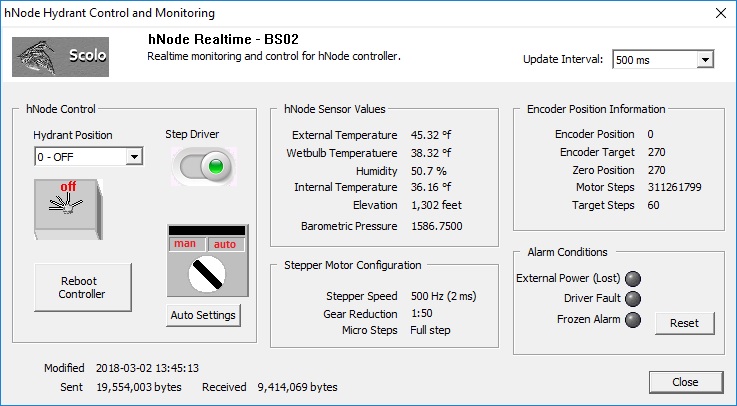Open the Hydrant Position dropdown arrow

click(x=134, y=156)
